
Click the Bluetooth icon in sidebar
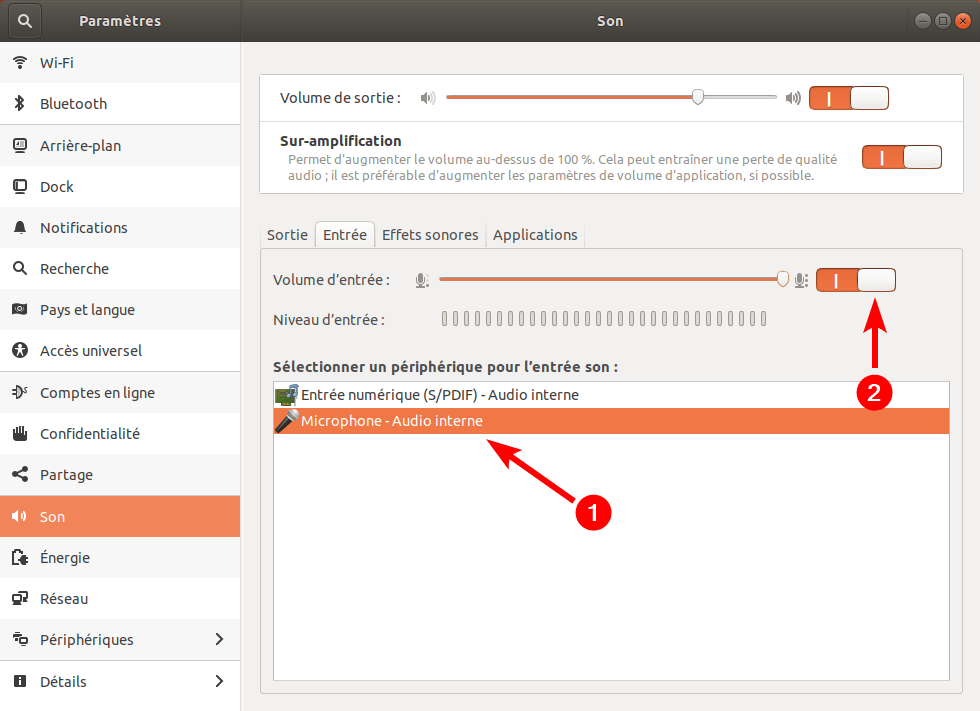(20, 104)
